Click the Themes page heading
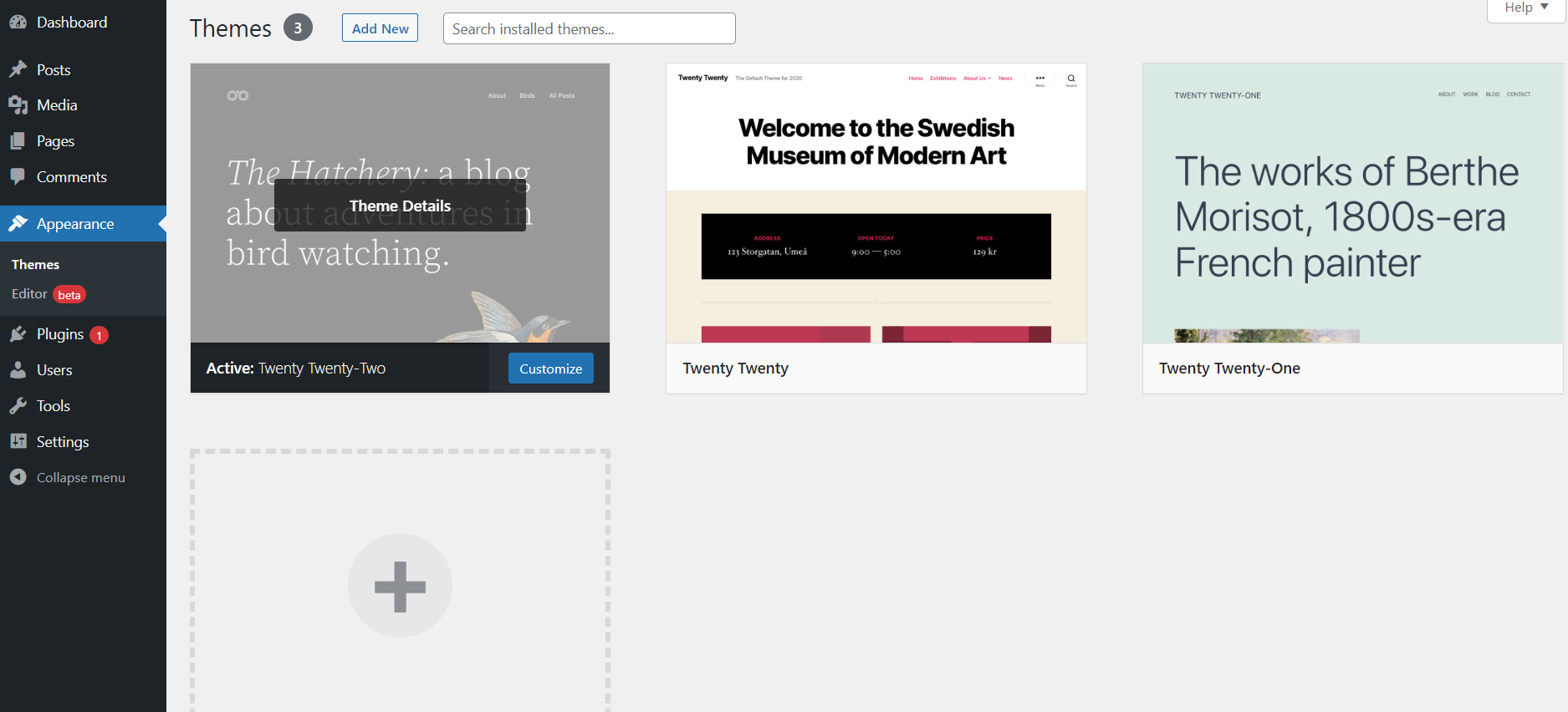 tap(231, 28)
